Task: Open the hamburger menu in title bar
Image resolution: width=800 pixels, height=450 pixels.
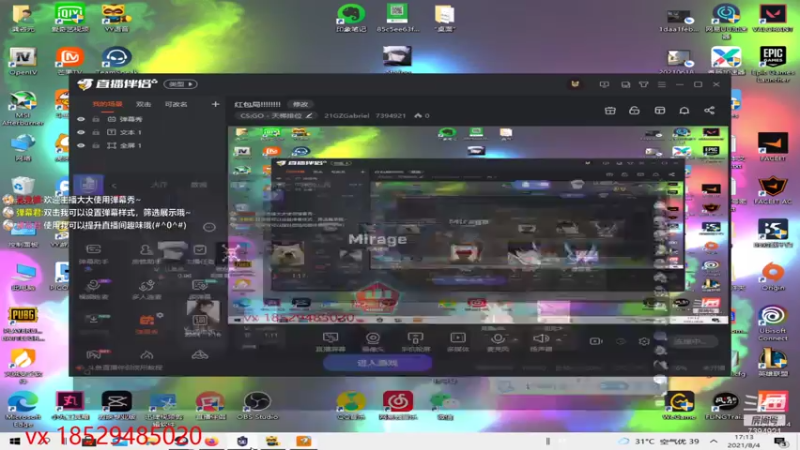Action: click(x=662, y=84)
